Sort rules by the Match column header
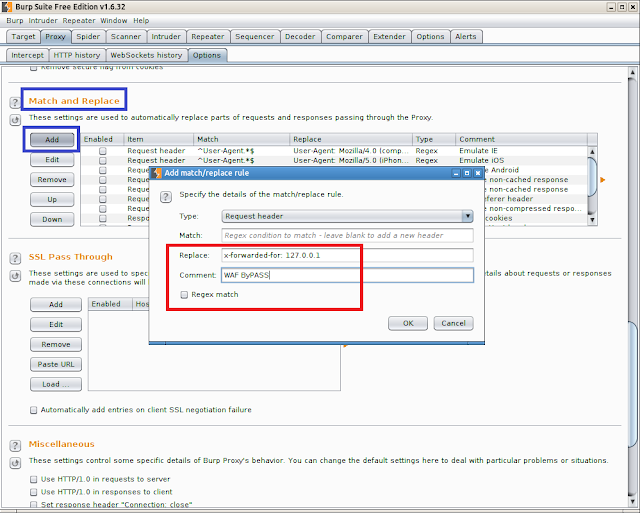 click(241, 139)
